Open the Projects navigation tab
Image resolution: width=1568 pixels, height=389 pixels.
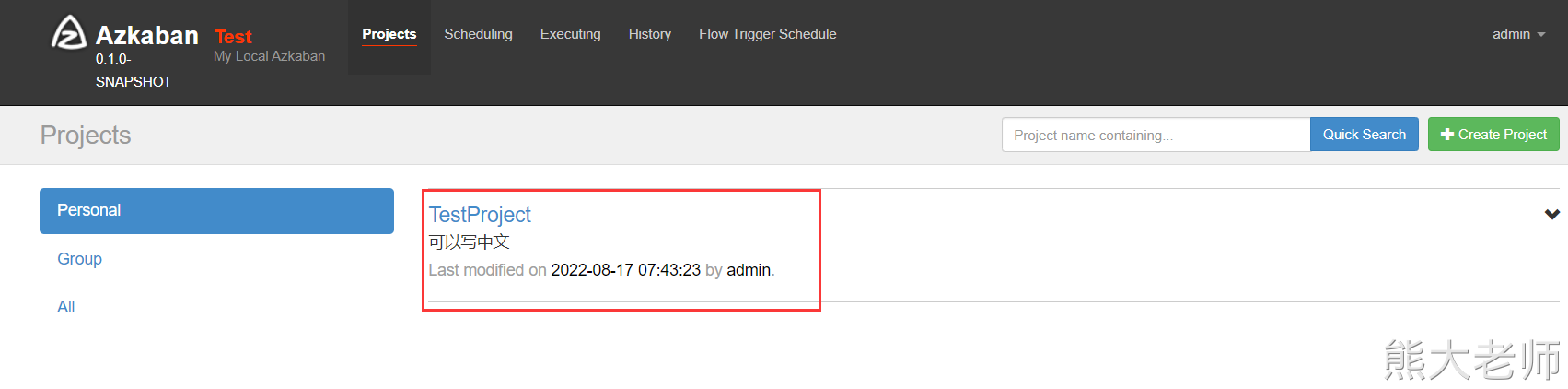pos(389,34)
